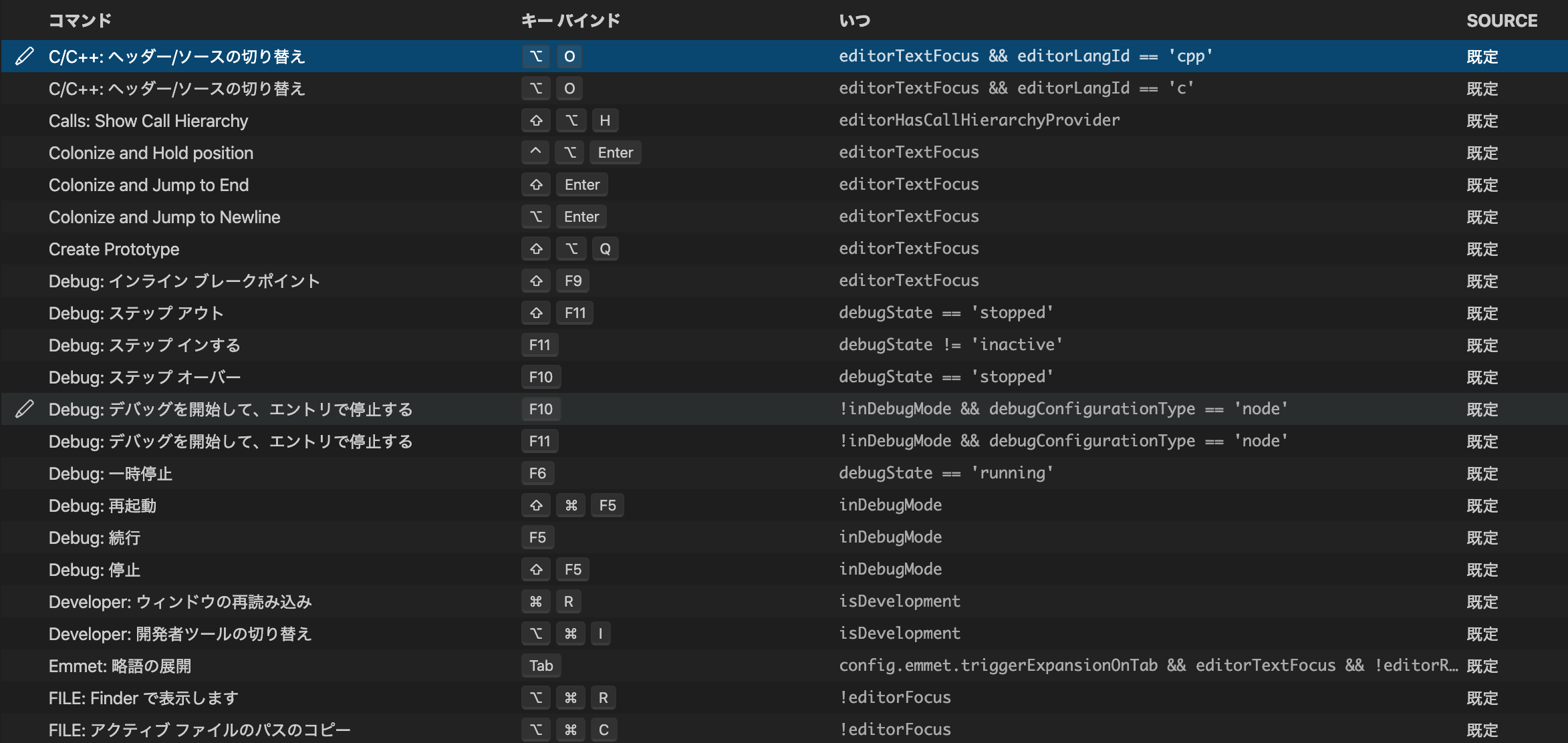1568x743 pixels.
Task: Sort by the キー バインド column header
Action: click(571, 20)
